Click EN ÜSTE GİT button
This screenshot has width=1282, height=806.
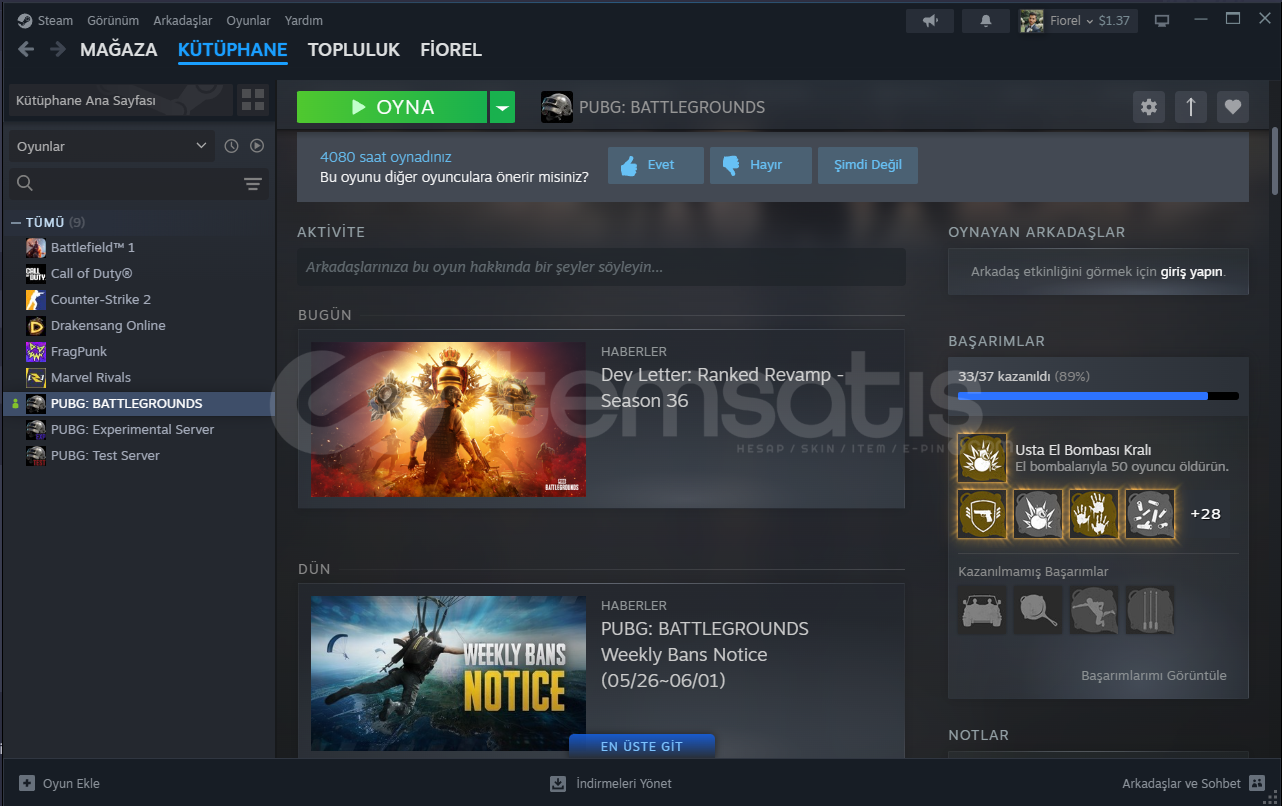point(642,746)
